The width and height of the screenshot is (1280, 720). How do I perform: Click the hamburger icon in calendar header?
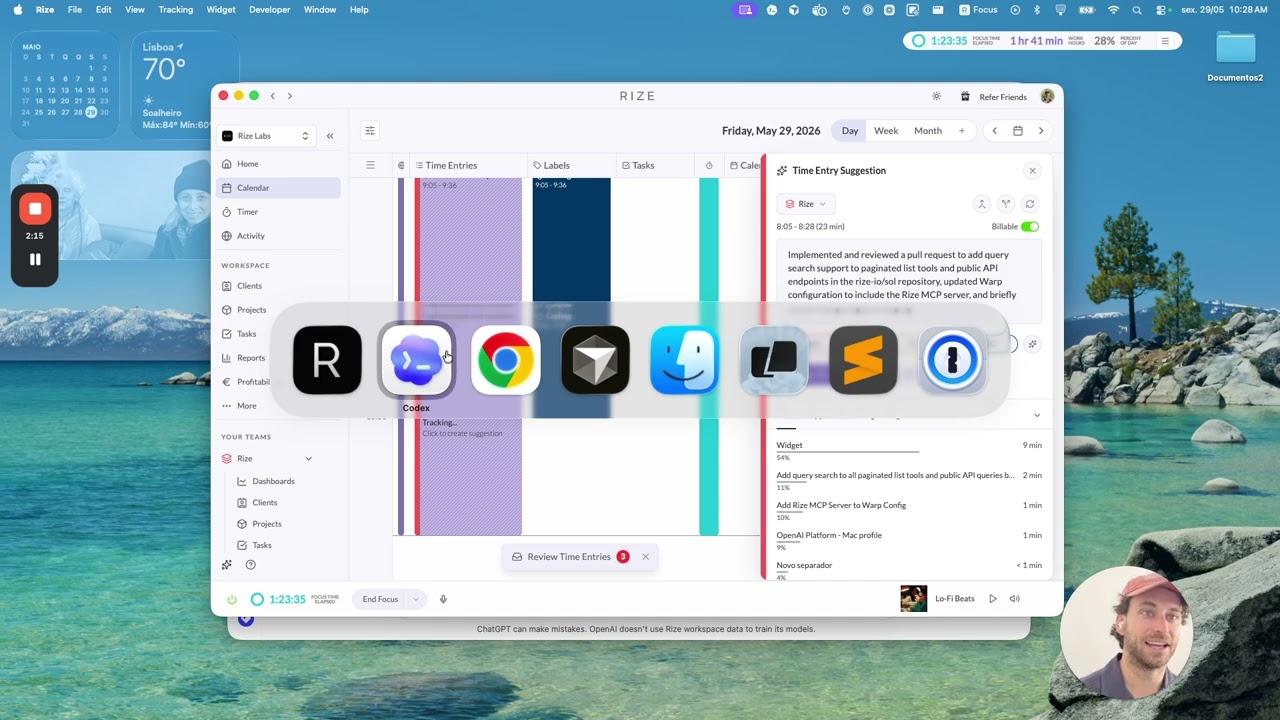pyautogui.click(x=370, y=165)
